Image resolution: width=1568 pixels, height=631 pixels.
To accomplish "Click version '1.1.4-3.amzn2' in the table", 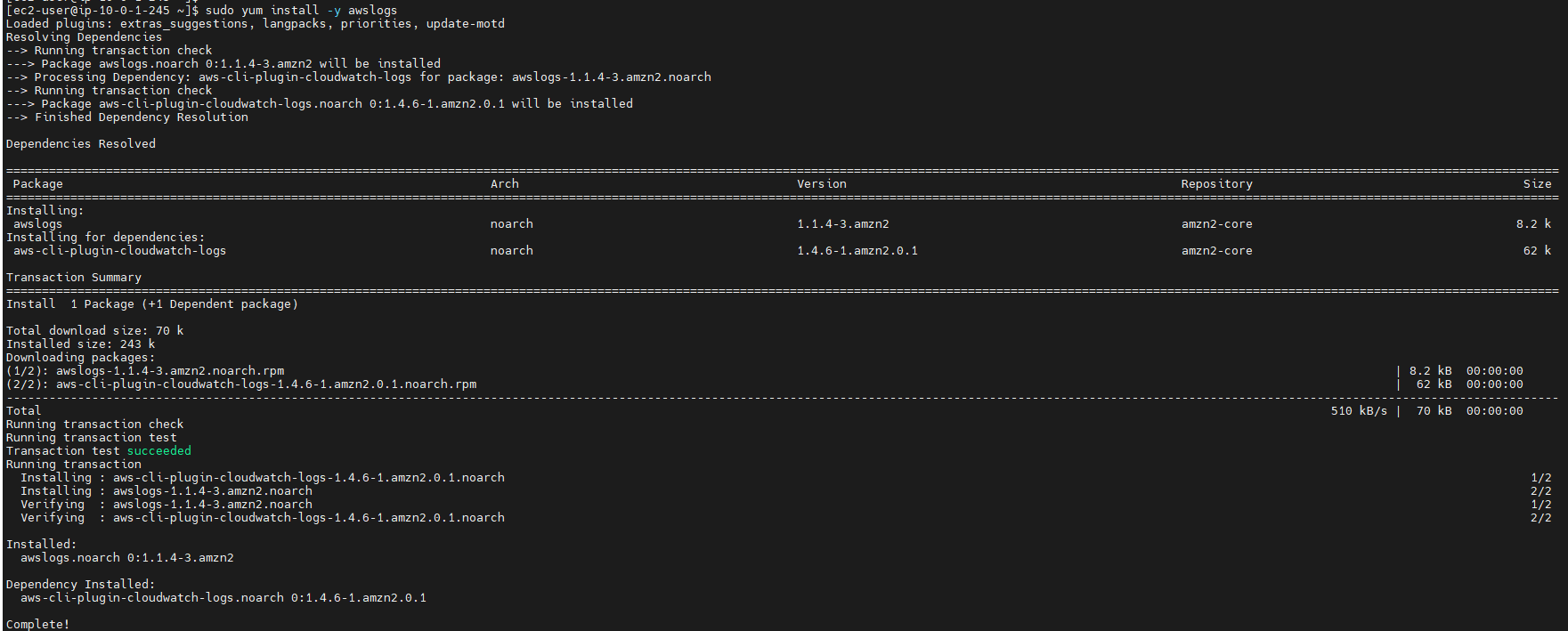I will point(843,224).
